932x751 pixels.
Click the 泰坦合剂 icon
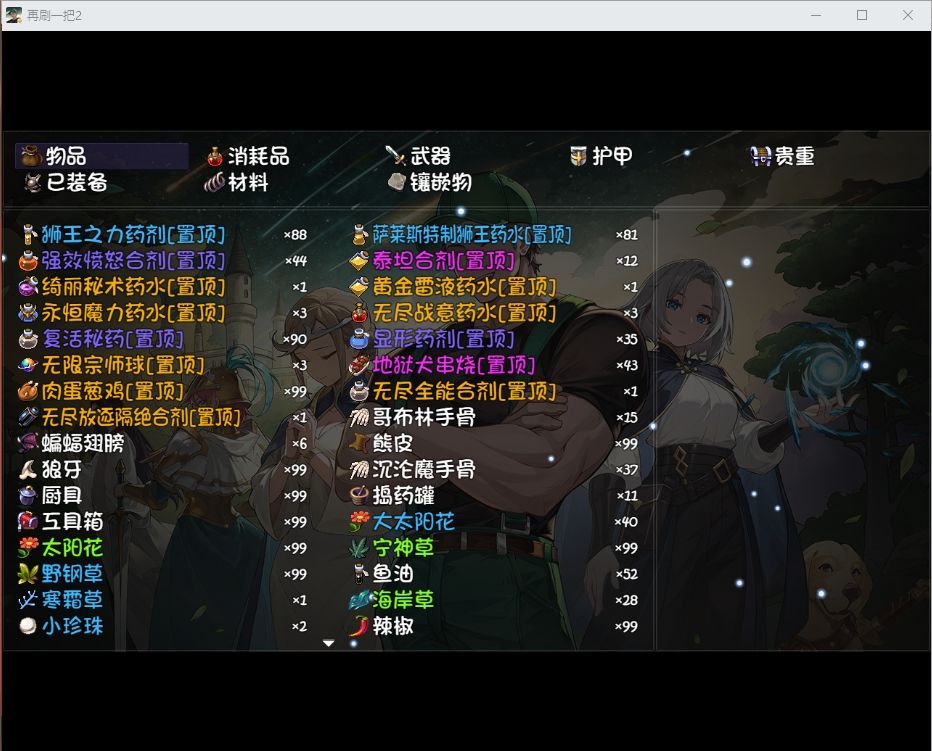pos(359,260)
